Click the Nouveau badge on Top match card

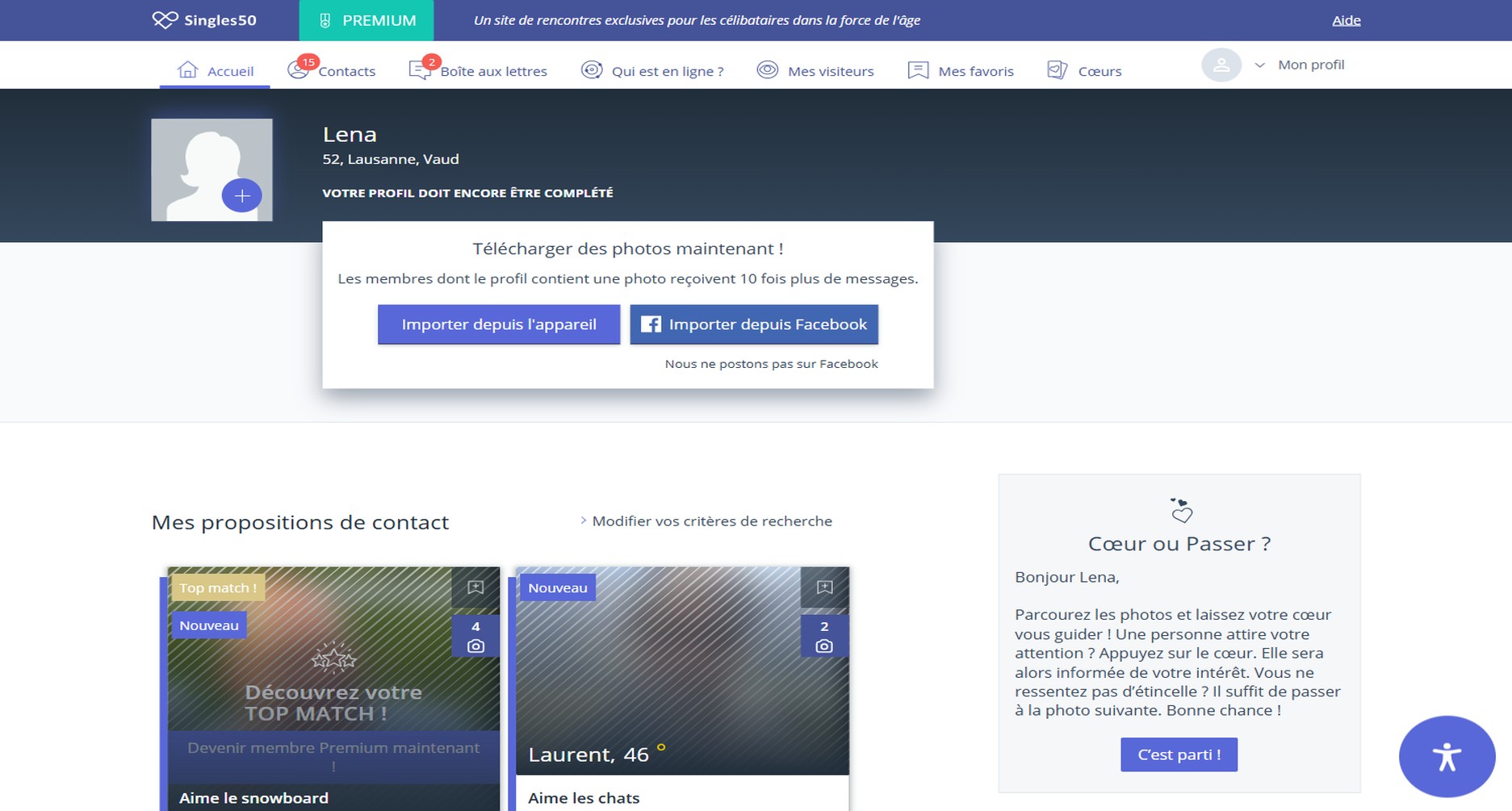click(209, 625)
